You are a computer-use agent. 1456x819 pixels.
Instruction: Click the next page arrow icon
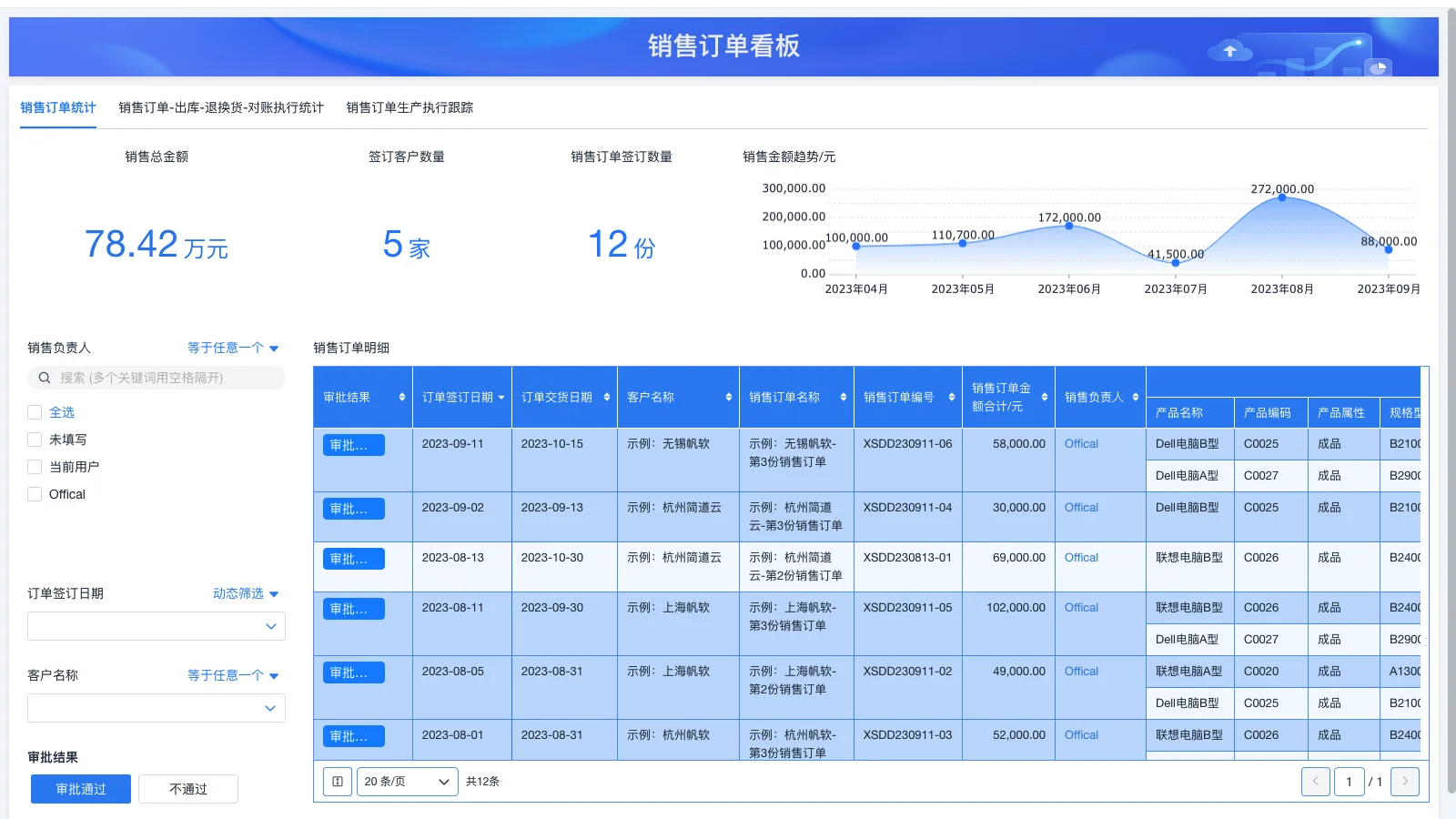click(x=1404, y=781)
